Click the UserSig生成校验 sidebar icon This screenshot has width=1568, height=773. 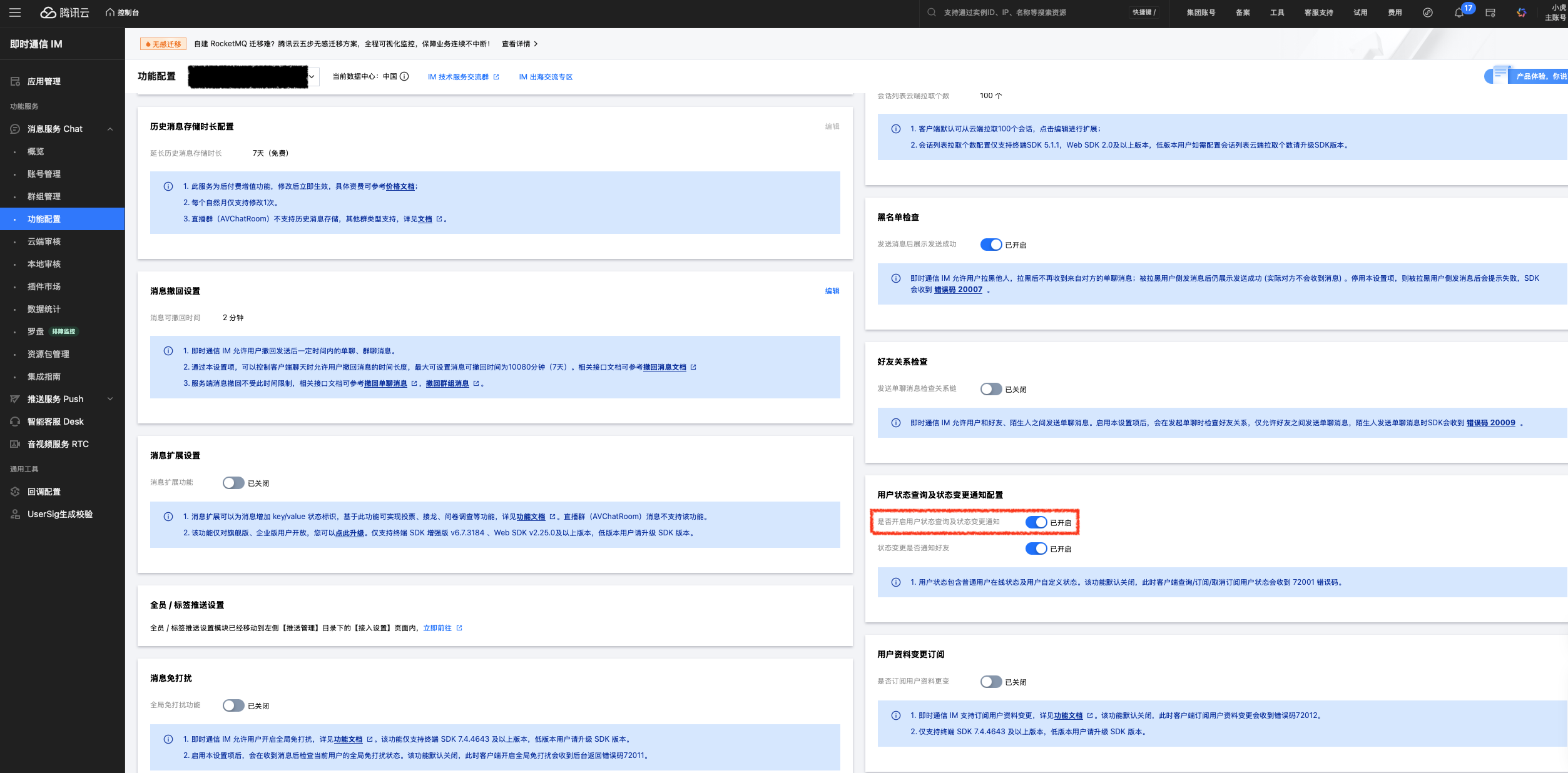point(15,514)
